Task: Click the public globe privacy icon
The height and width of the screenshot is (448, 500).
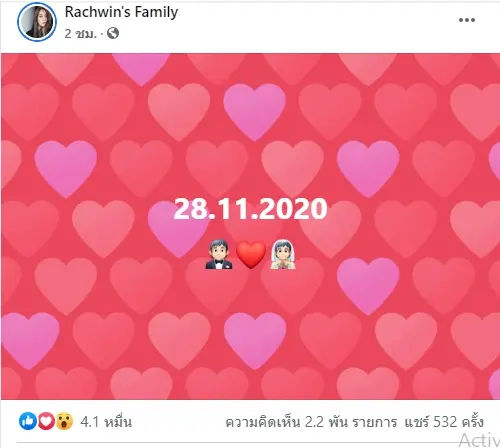Action: (113, 33)
